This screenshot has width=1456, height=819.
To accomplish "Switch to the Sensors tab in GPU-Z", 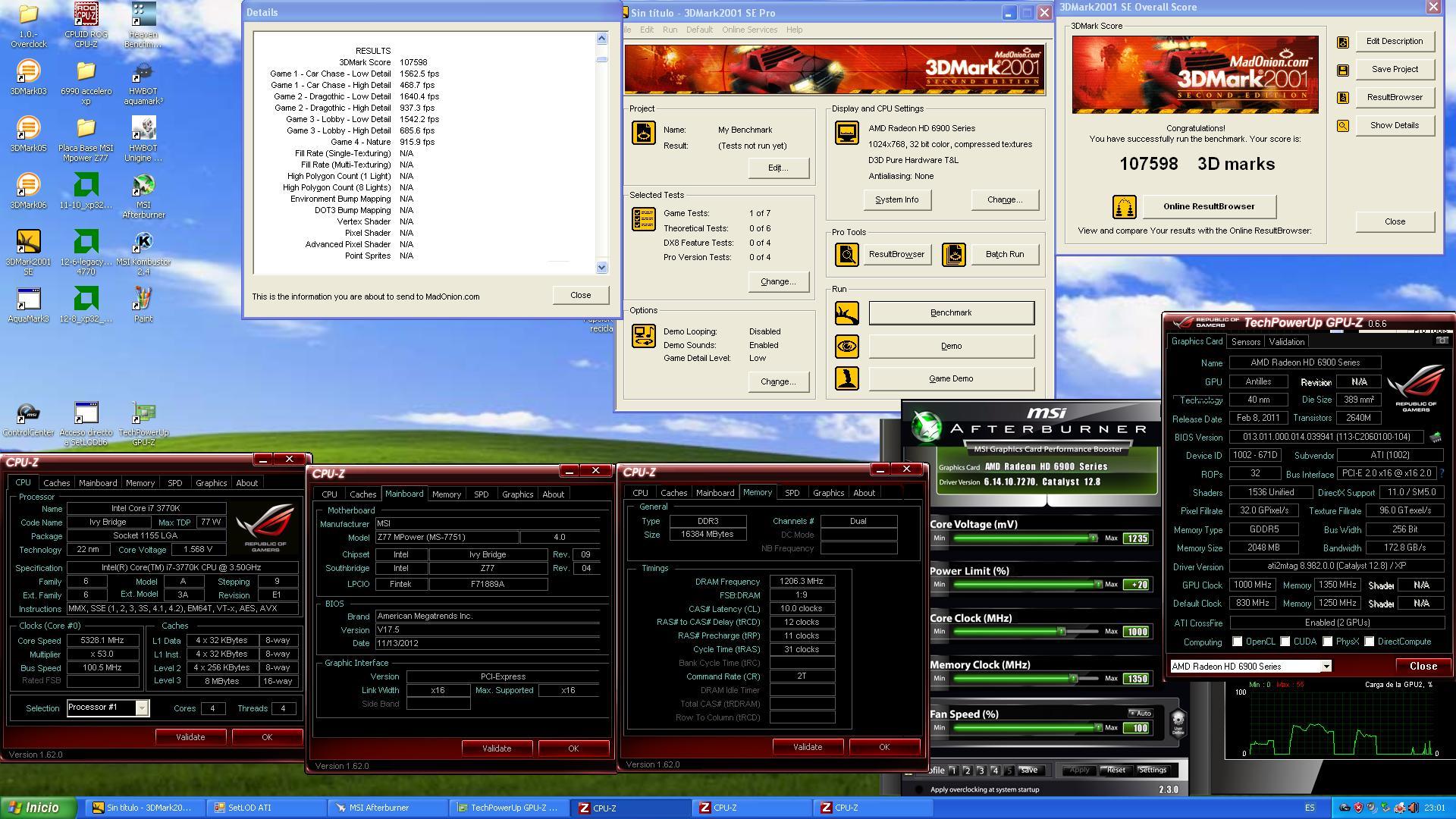I will coord(1246,342).
